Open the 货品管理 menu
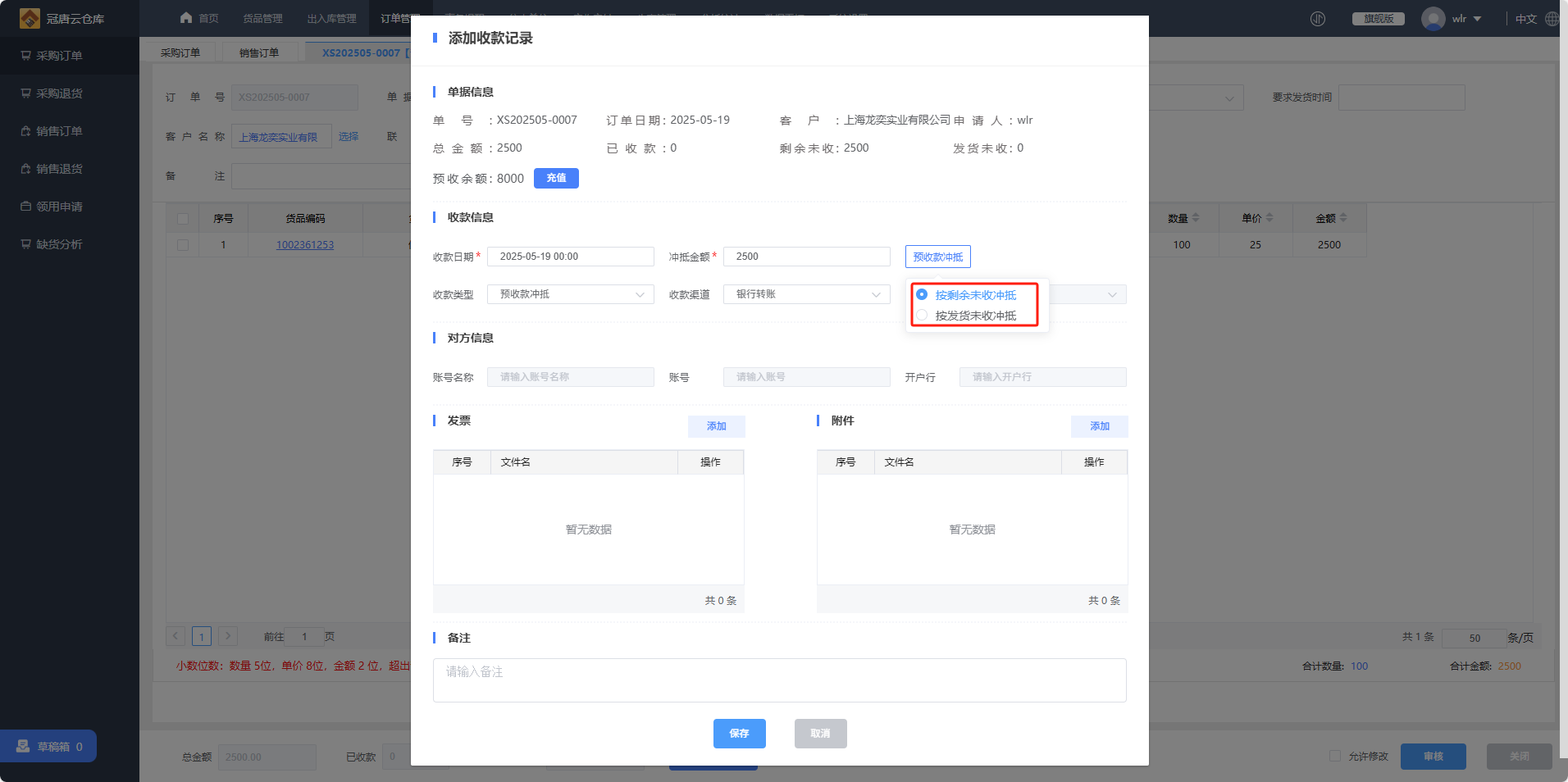Screen dimensions: 1568x782 (262, 19)
